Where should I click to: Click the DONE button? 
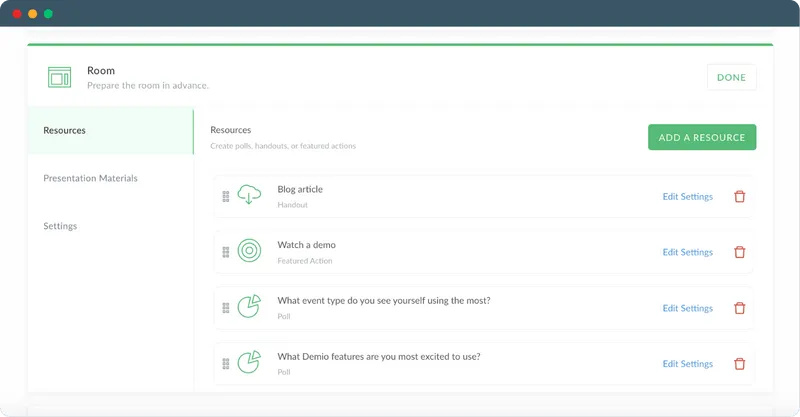pyautogui.click(x=731, y=78)
